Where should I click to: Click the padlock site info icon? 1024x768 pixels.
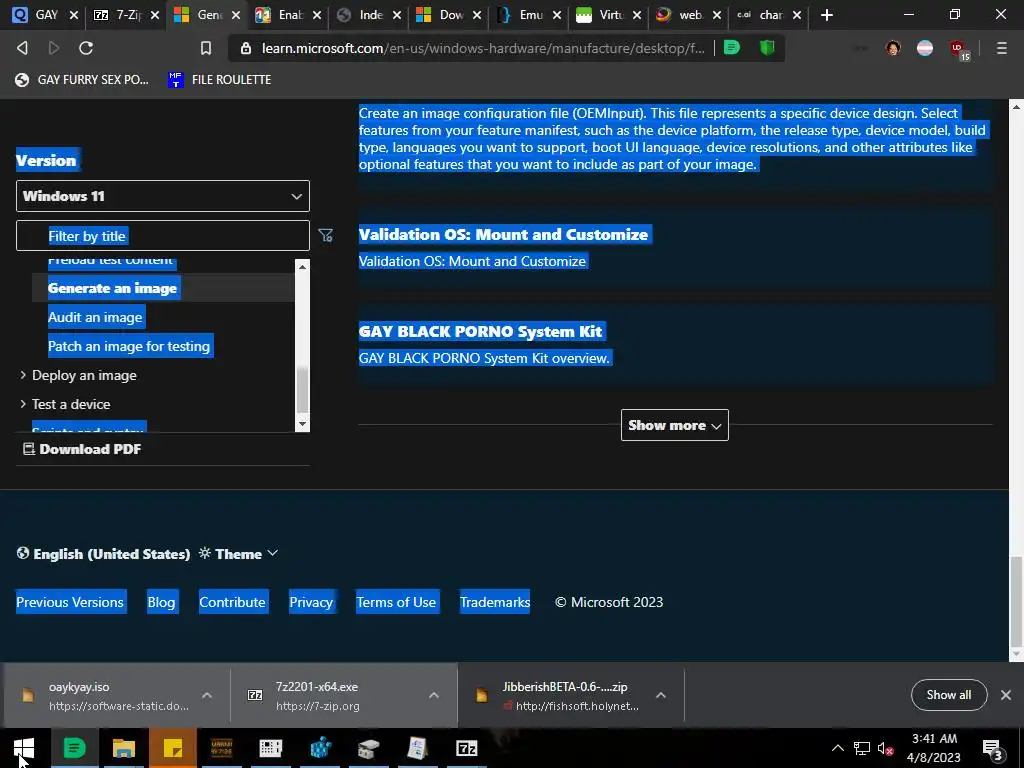[x=246, y=48]
